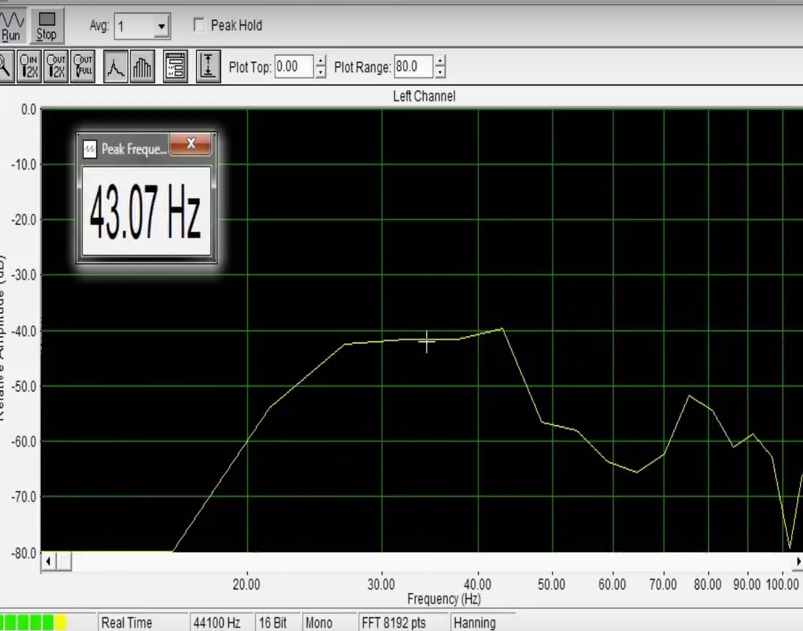Zoom out to full view
This screenshot has height=631, width=803.
[x=82, y=66]
